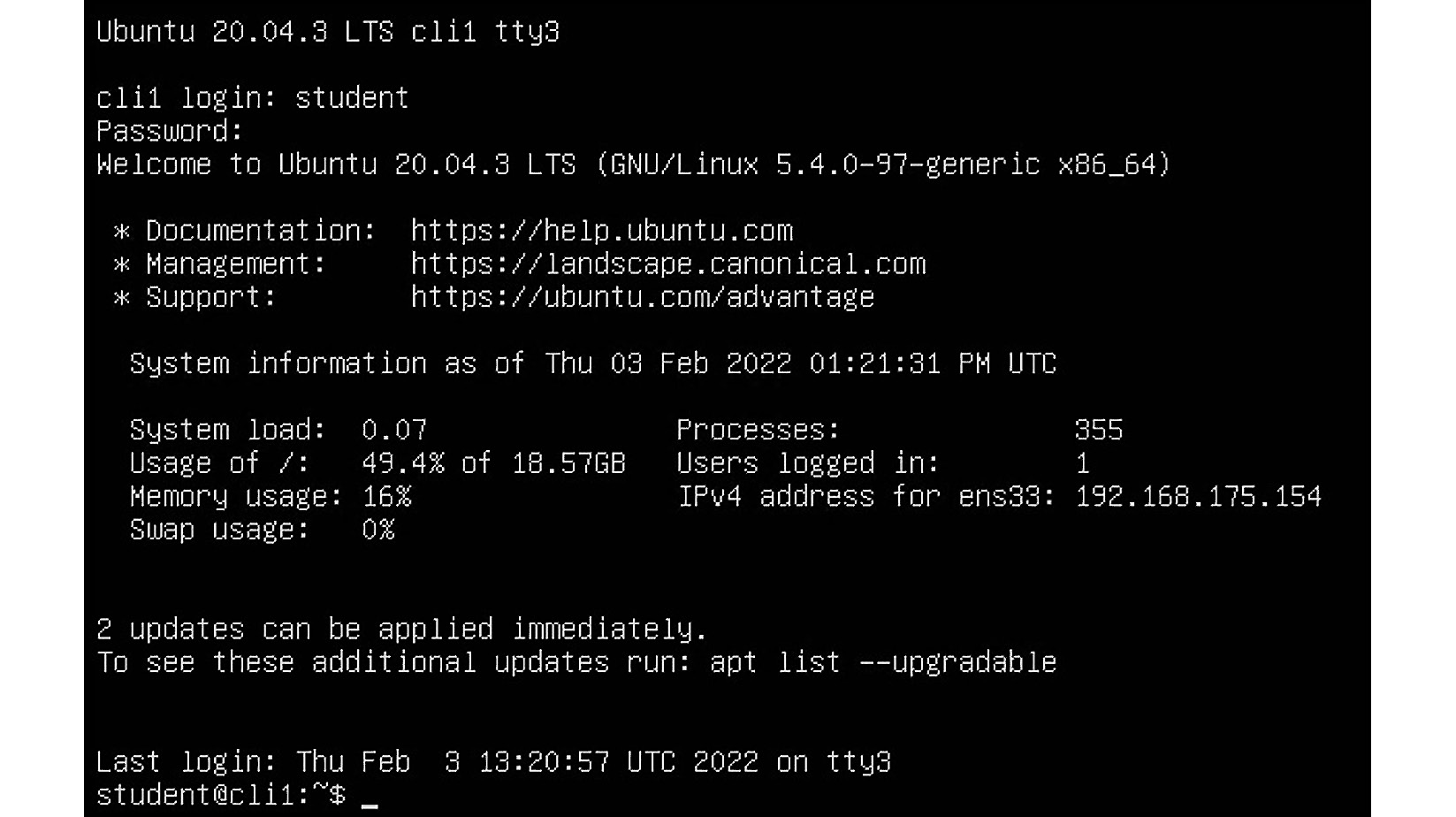Screen dimensions: 1456x817
Task: Click the student@cli1 prompt text
Action: click(220, 795)
